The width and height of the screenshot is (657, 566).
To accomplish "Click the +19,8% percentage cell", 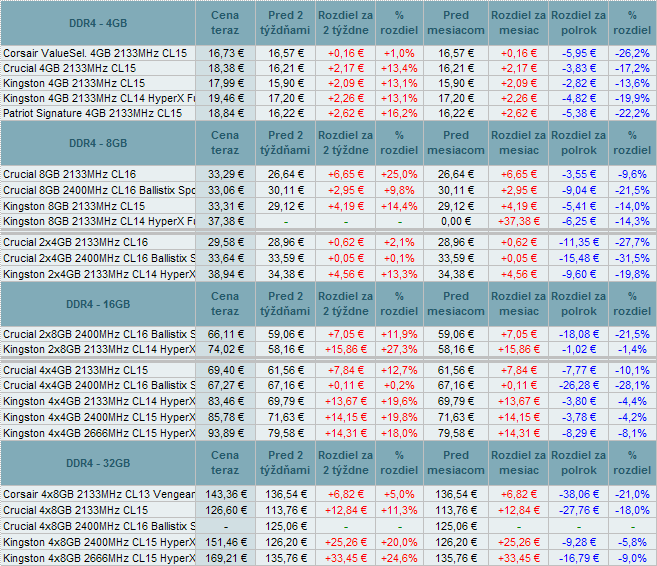I will click(399, 417).
